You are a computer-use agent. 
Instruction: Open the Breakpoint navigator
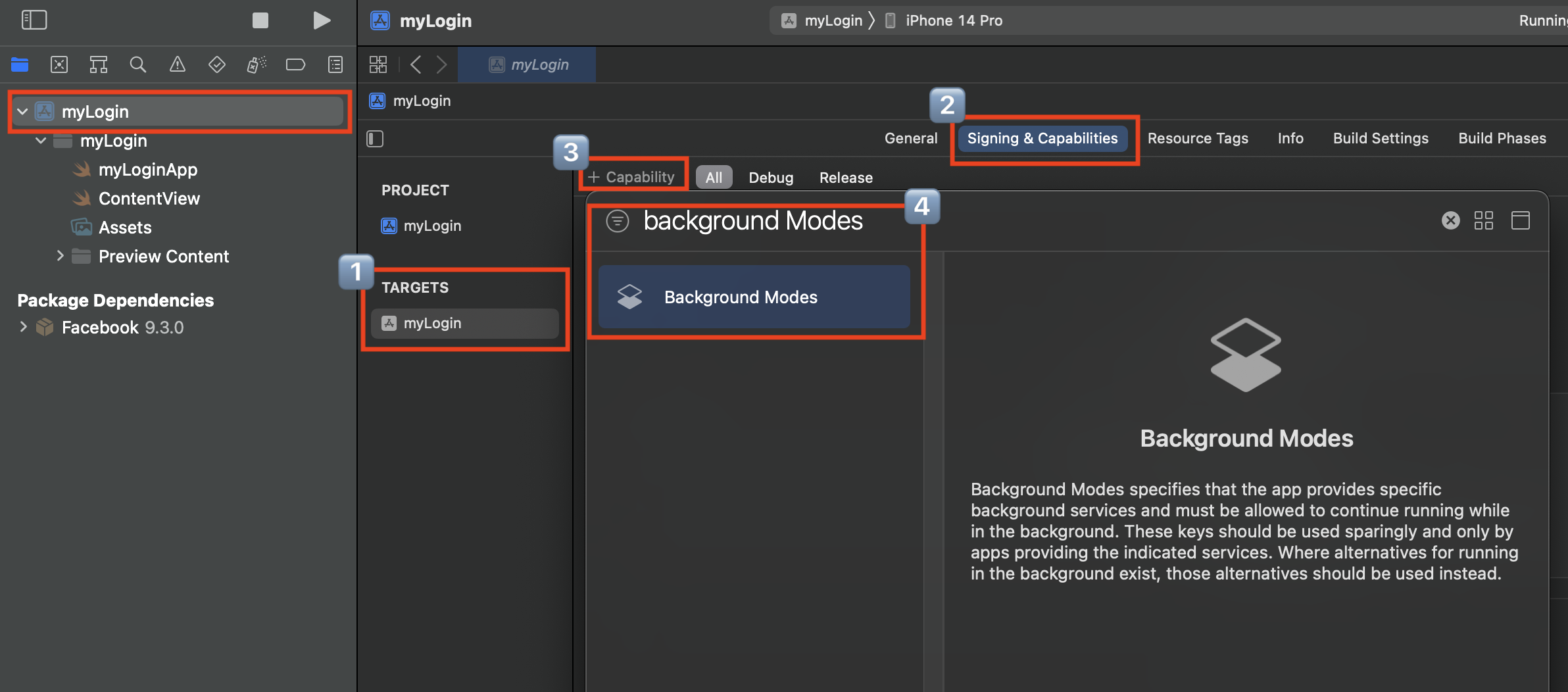(x=296, y=64)
